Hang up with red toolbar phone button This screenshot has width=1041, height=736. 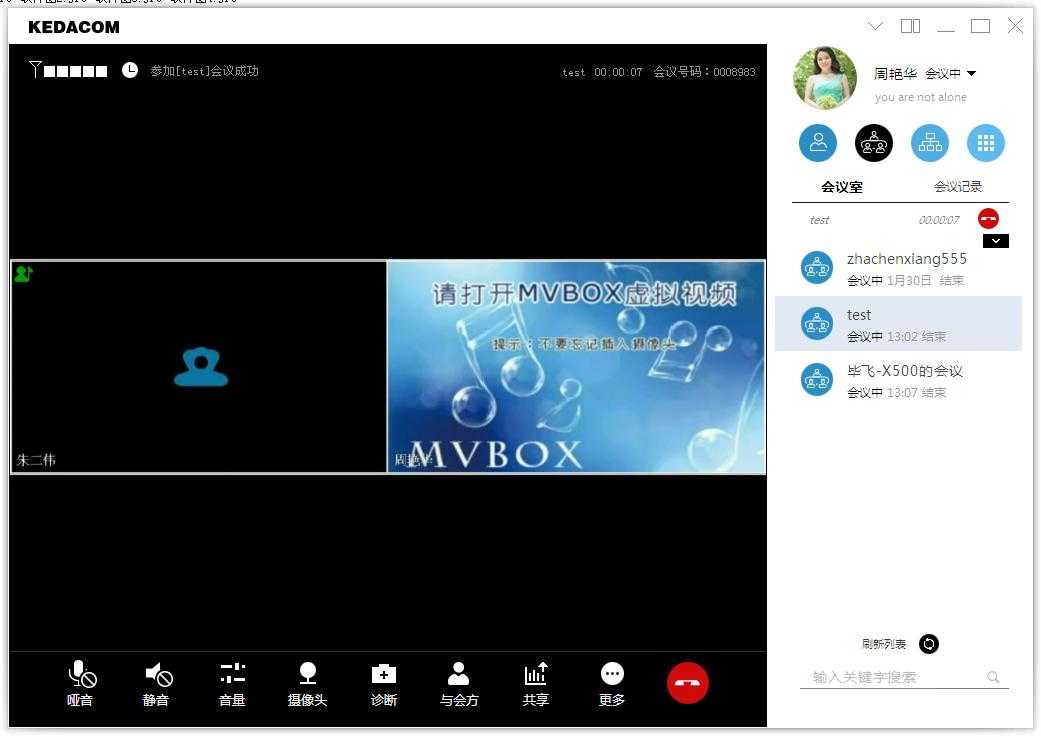click(687, 683)
